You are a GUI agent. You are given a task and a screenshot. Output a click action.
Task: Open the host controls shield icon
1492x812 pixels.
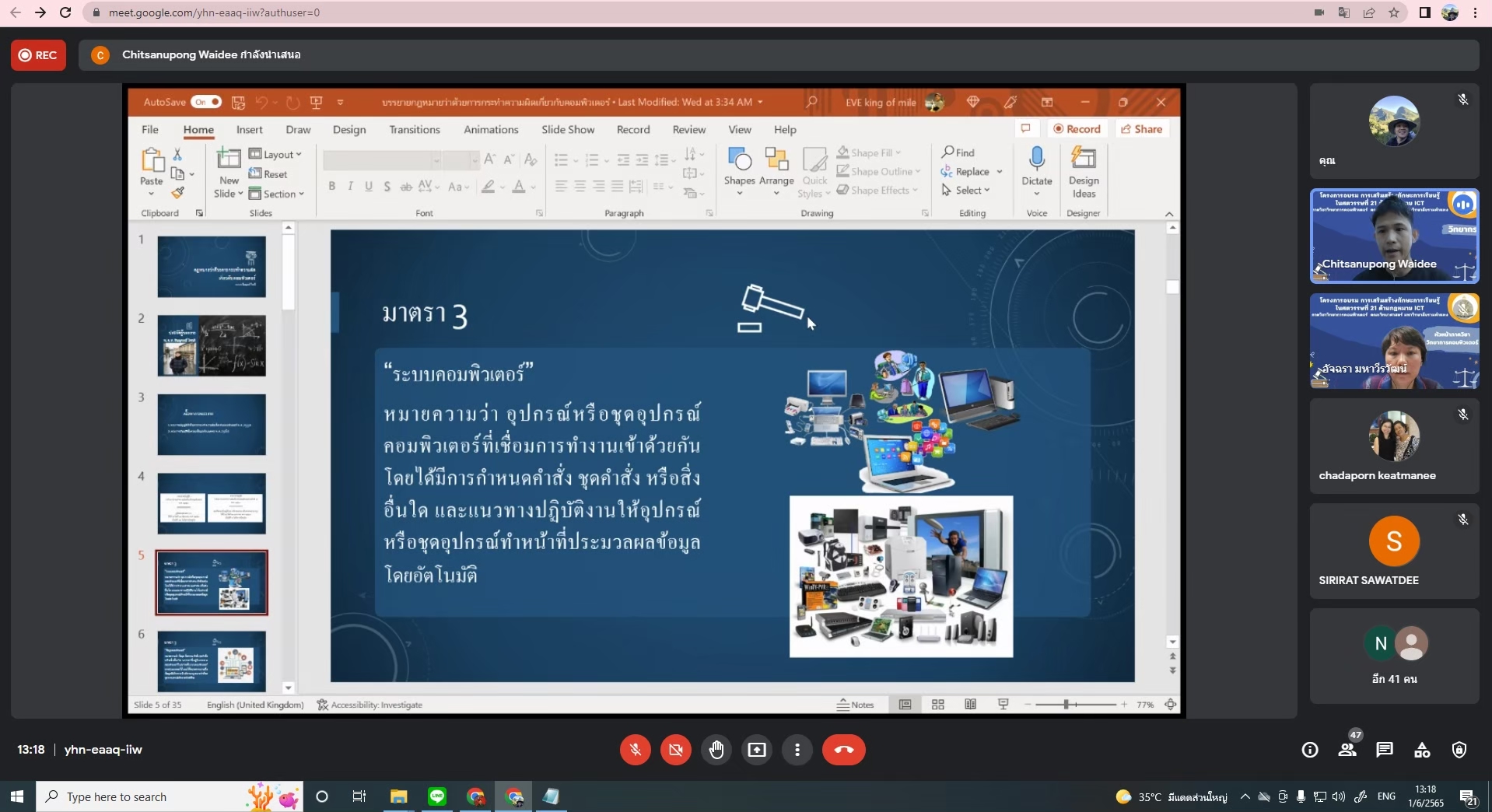click(1459, 750)
